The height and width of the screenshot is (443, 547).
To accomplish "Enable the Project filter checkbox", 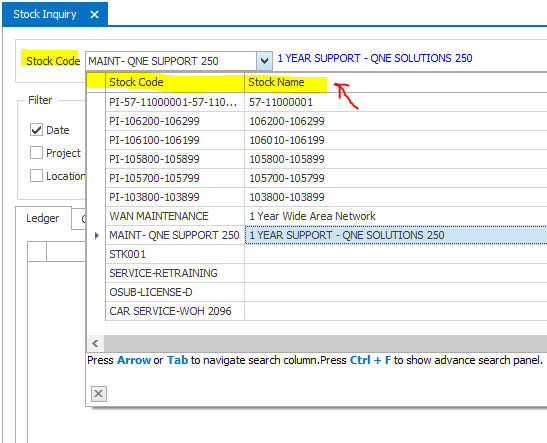I will click(36, 153).
